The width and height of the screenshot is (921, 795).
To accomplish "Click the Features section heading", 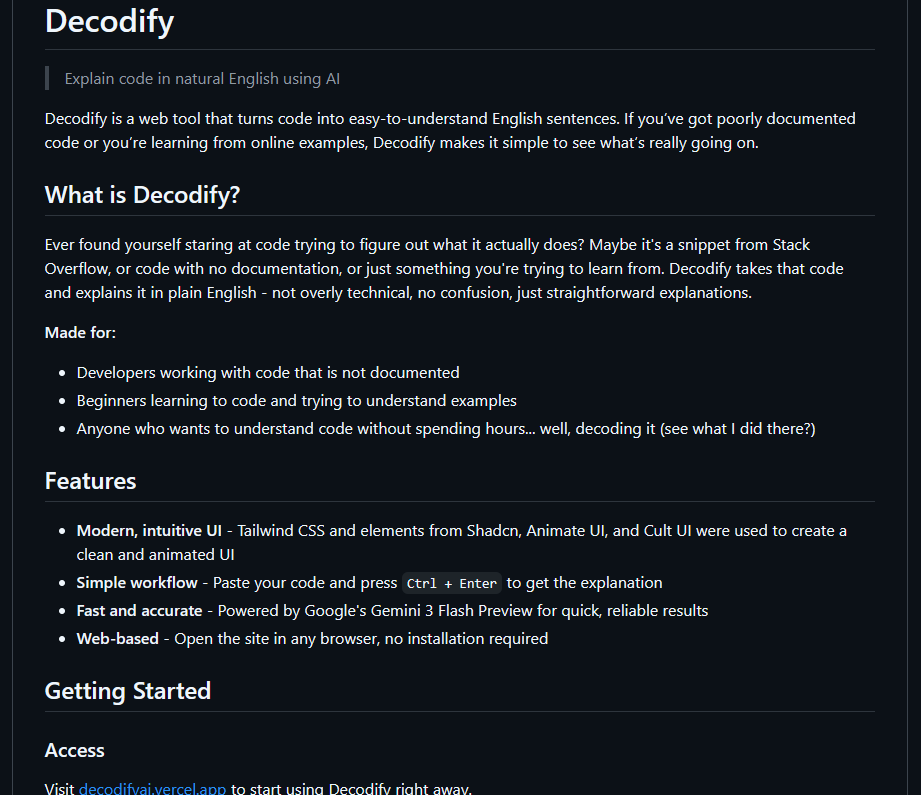I will (90, 481).
